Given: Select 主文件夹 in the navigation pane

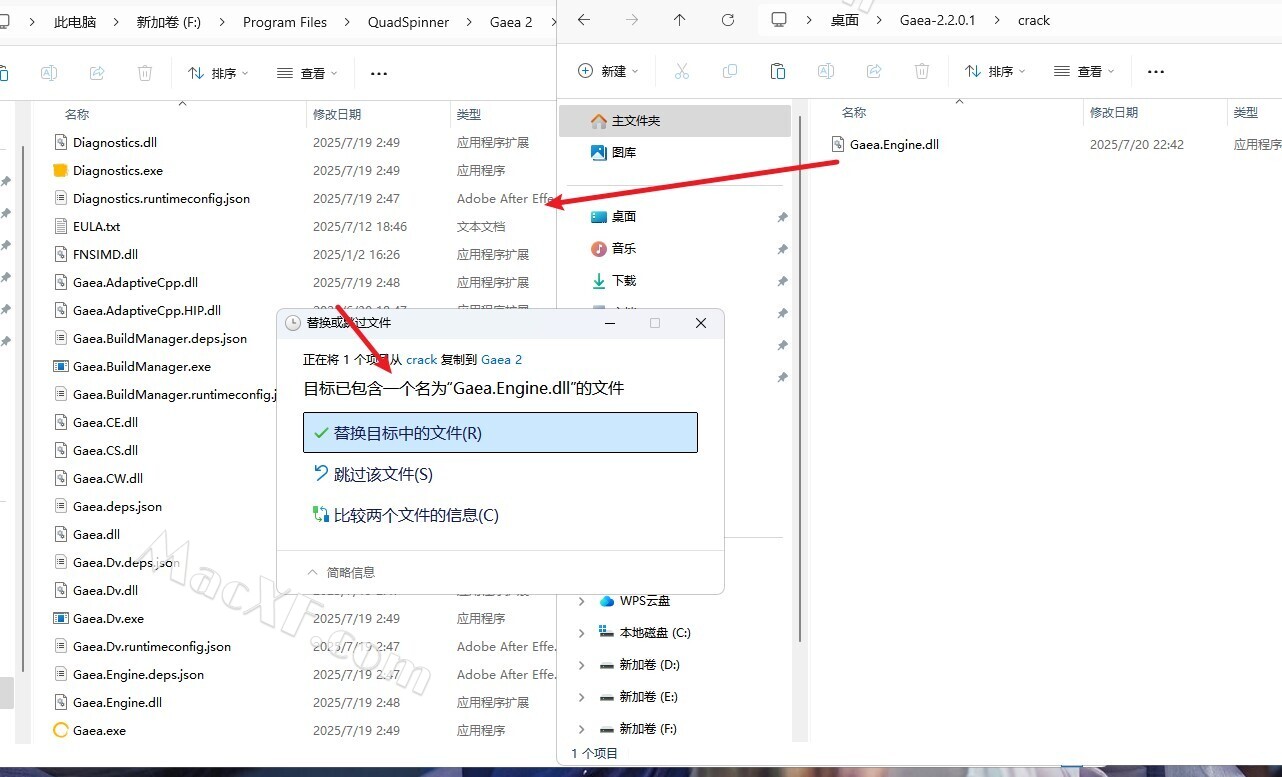Looking at the screenshot, I should pyautogui.click(x=675, y=120).
